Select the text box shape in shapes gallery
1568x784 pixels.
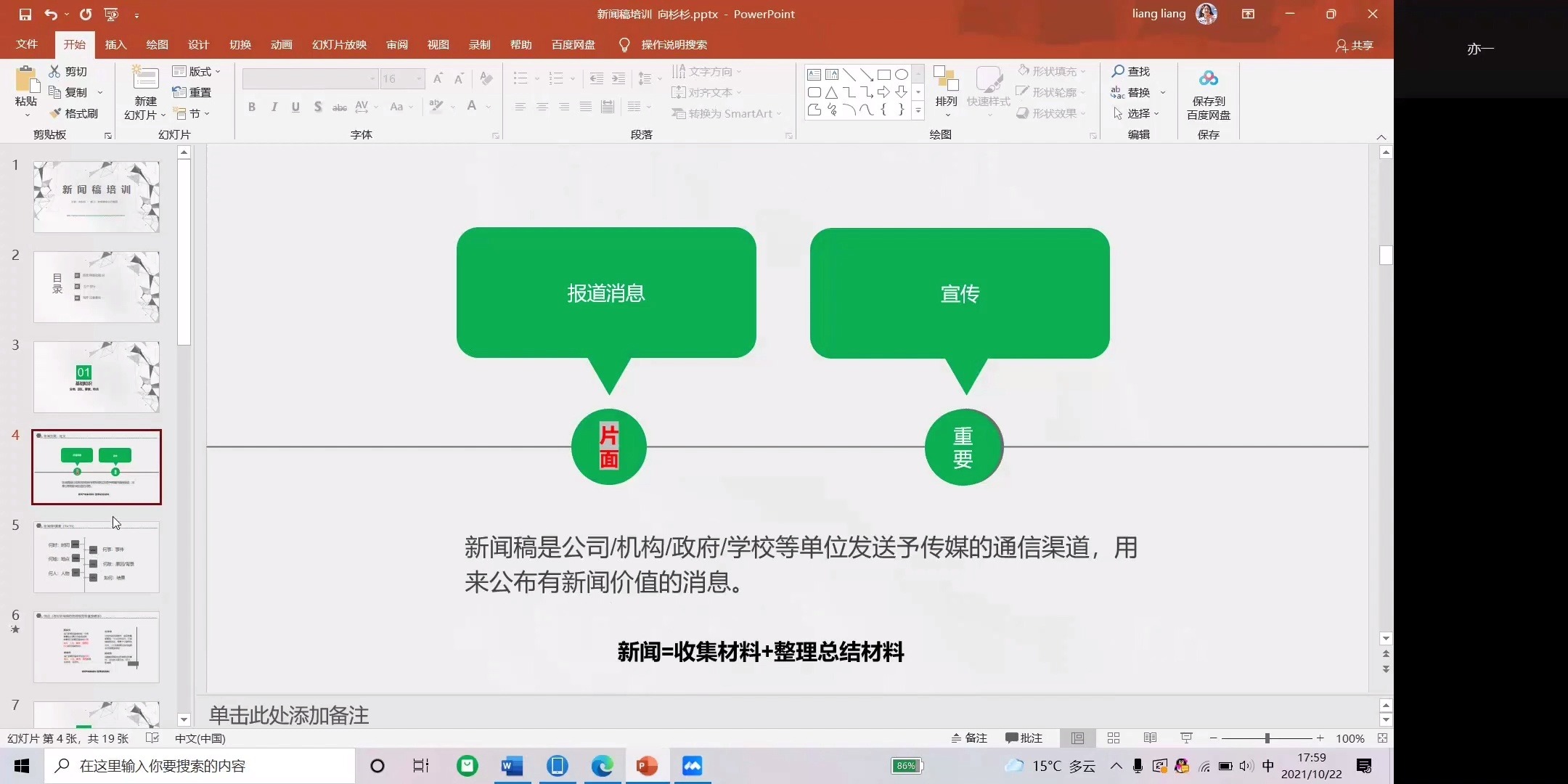814,74
